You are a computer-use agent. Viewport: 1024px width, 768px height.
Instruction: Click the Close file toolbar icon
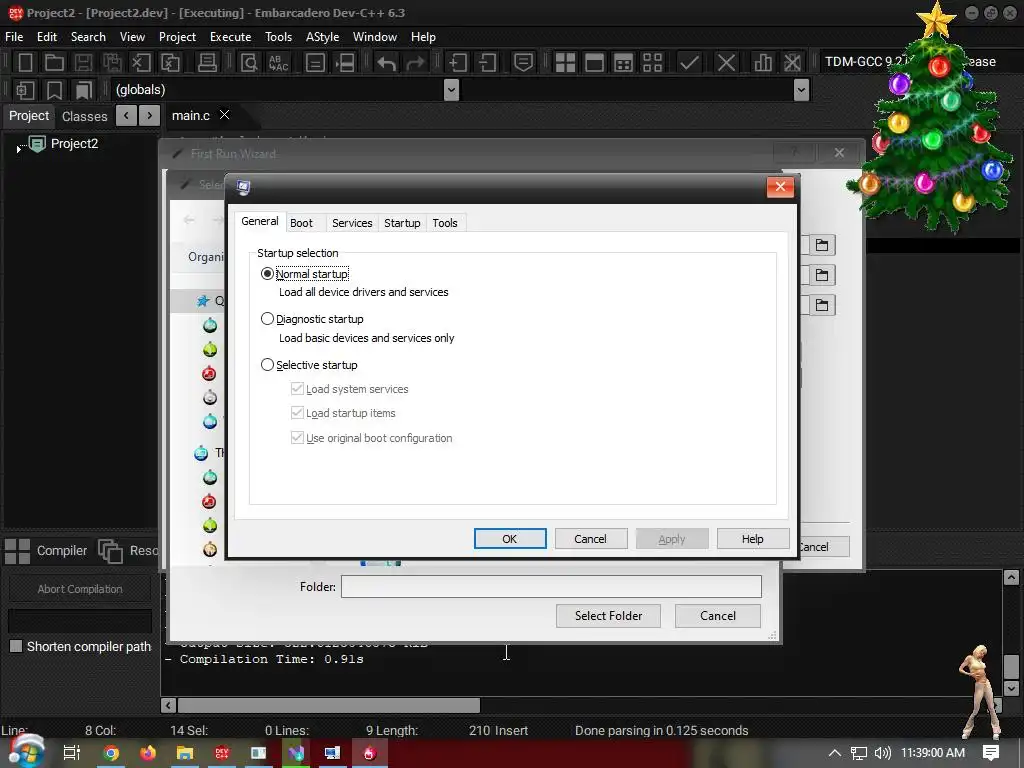click(x=140, y=63)
